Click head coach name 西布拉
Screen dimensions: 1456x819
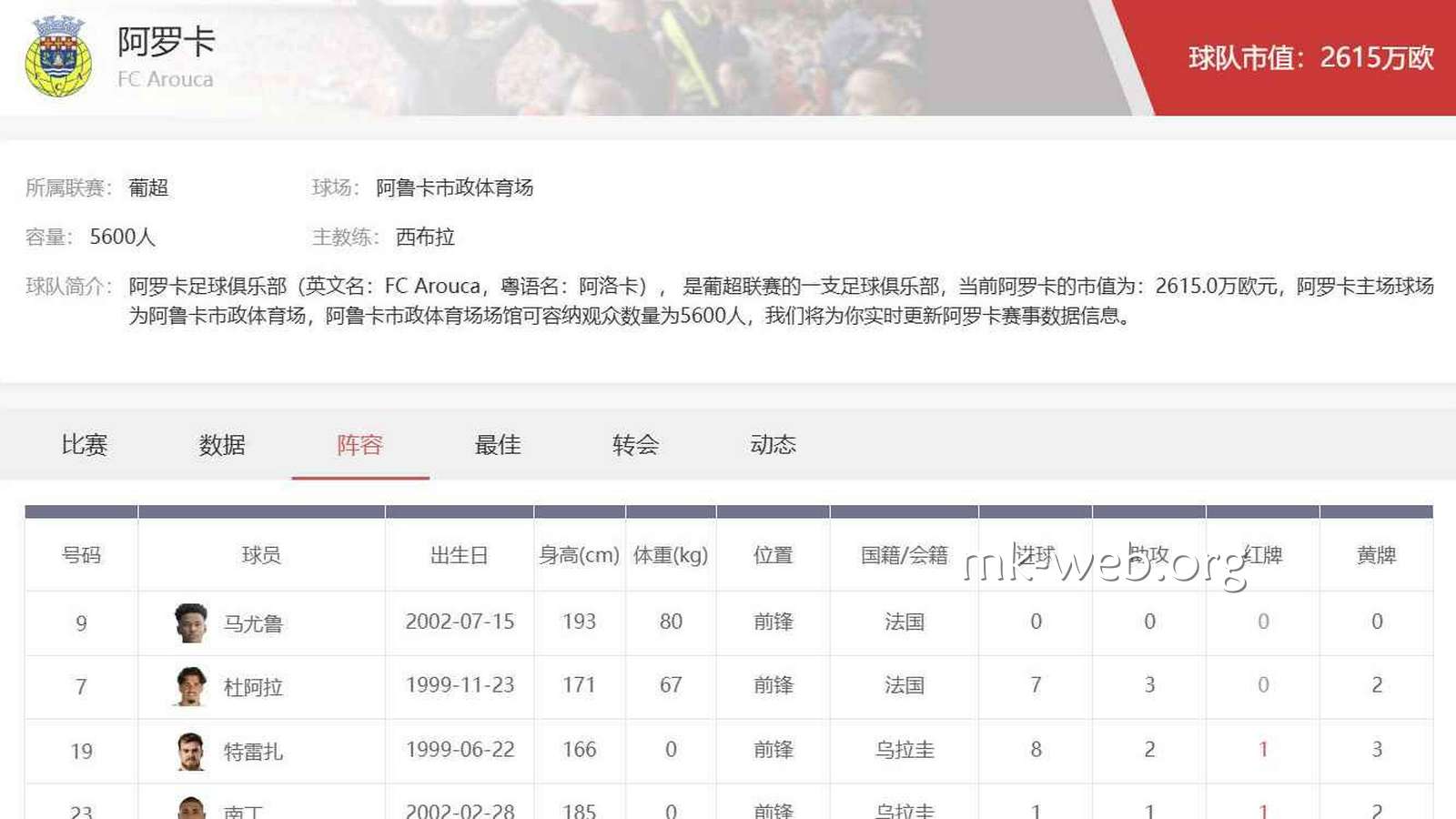[425, 237]
